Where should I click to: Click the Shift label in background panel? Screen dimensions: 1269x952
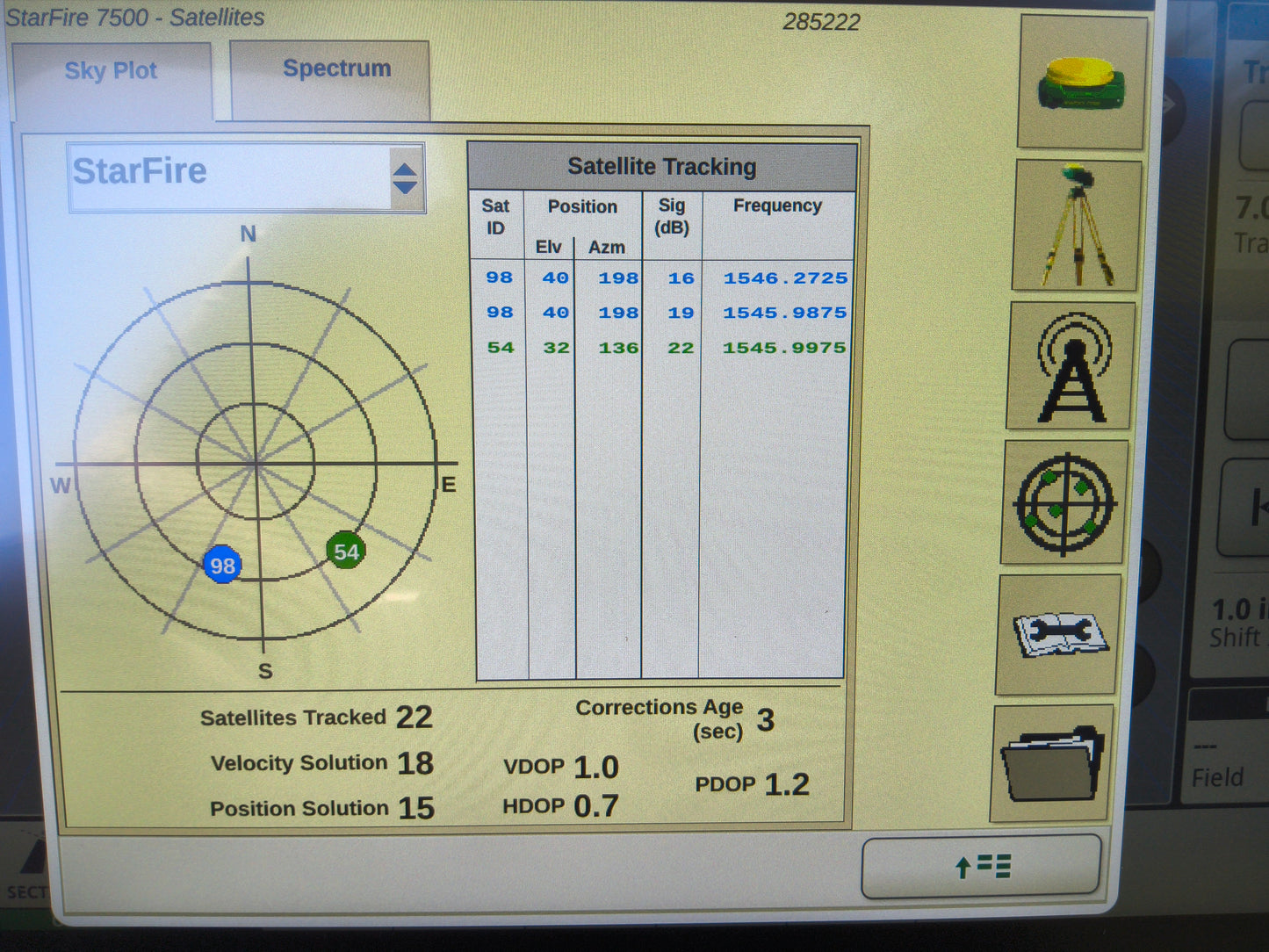click(1234, 638)
